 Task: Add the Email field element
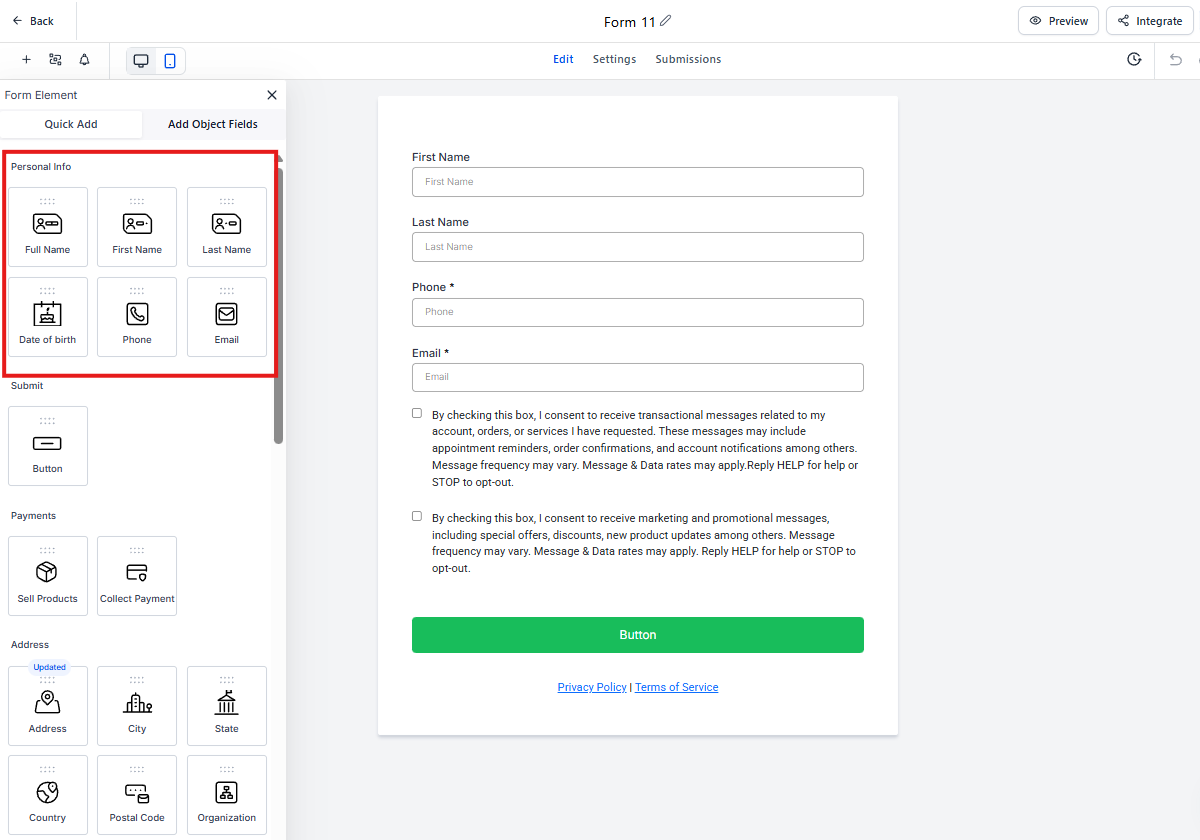[227, 317]
